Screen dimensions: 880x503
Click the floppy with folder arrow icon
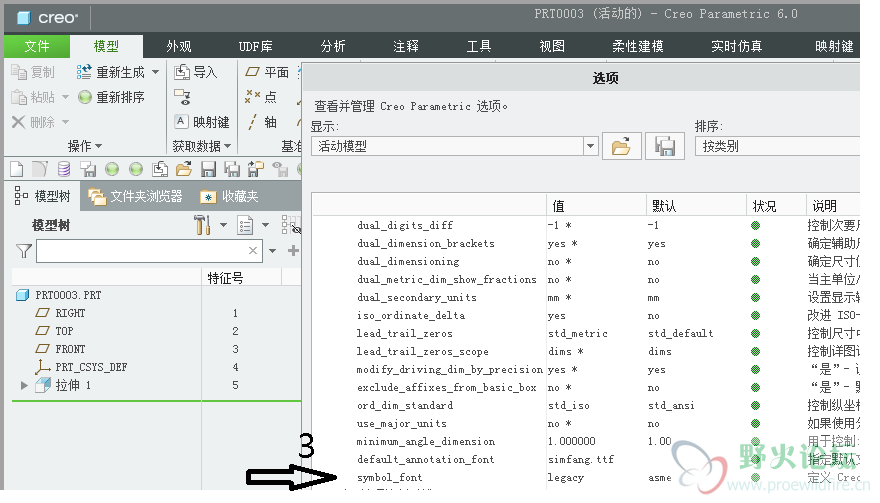[x=256, y=168]
